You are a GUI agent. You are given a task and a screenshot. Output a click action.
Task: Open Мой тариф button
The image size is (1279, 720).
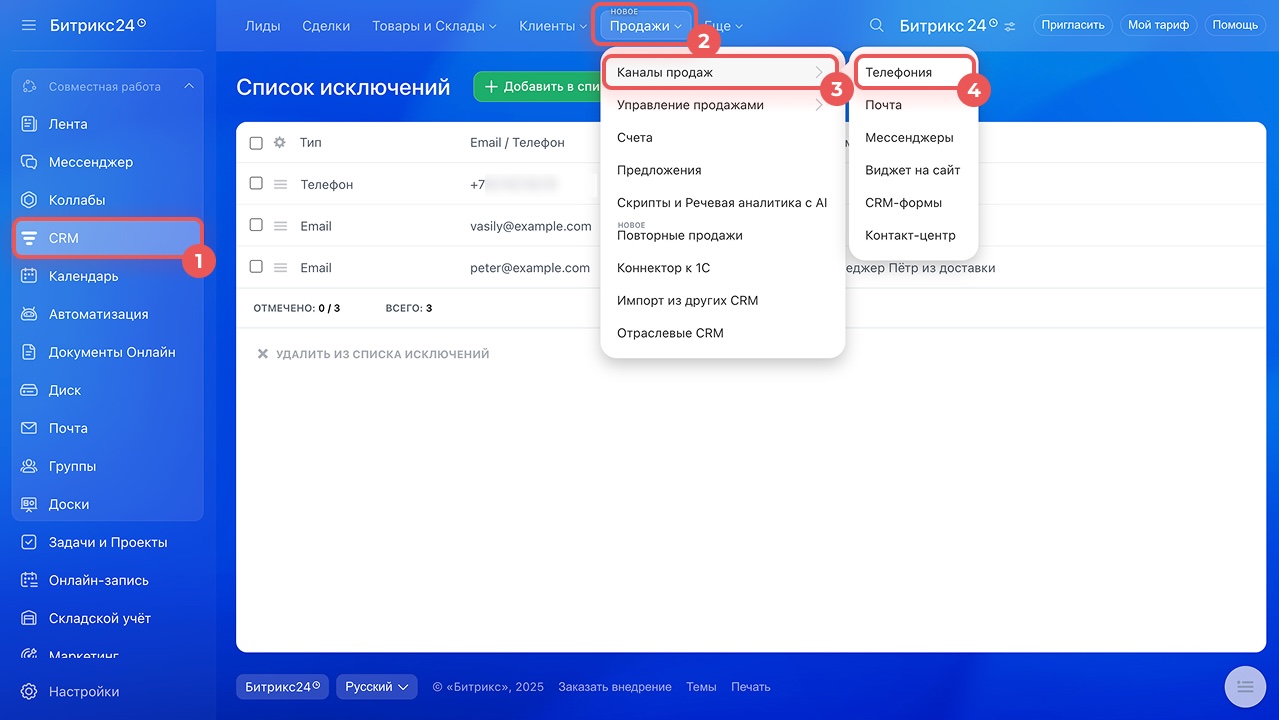coord(1158,25)
